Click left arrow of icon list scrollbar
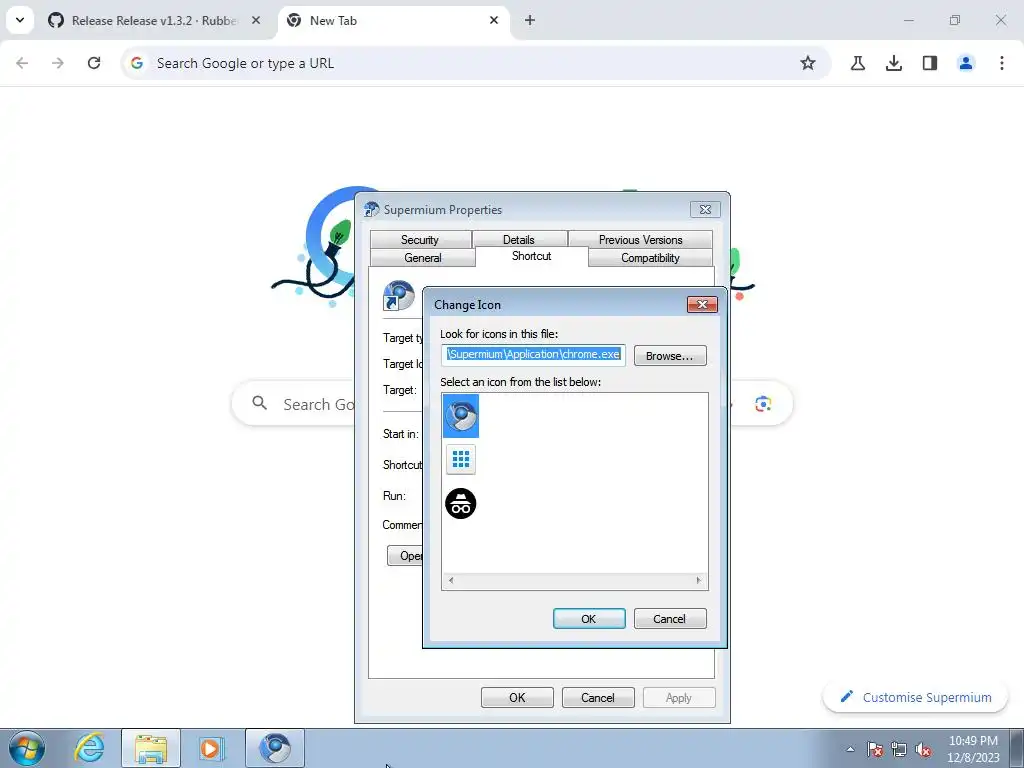Image resolution: width=1024 pixels, height=768 pixels. point(451,580)
